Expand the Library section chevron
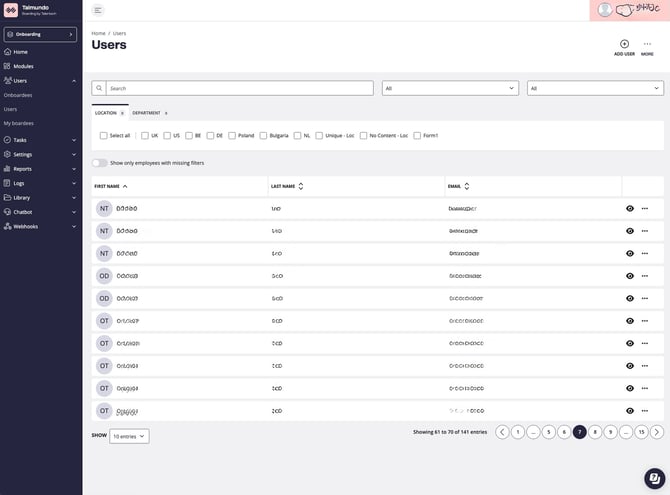 [74, 198]
